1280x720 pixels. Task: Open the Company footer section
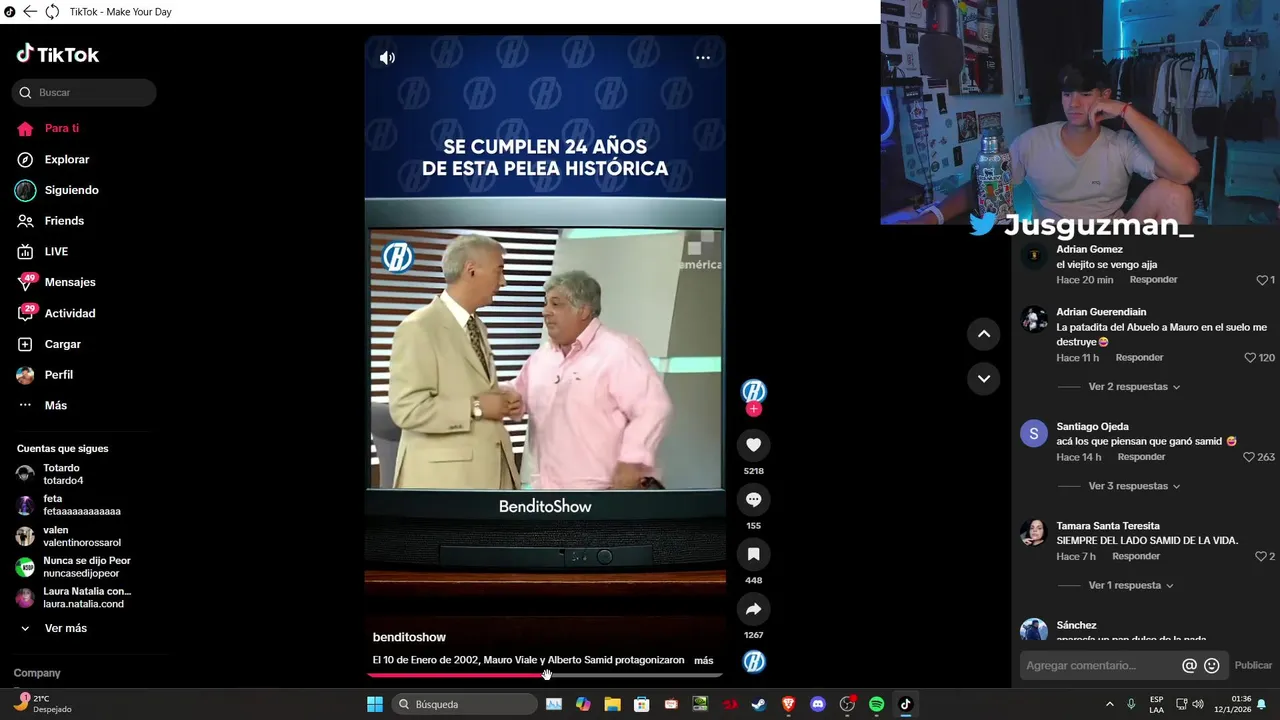pos(37,673)
